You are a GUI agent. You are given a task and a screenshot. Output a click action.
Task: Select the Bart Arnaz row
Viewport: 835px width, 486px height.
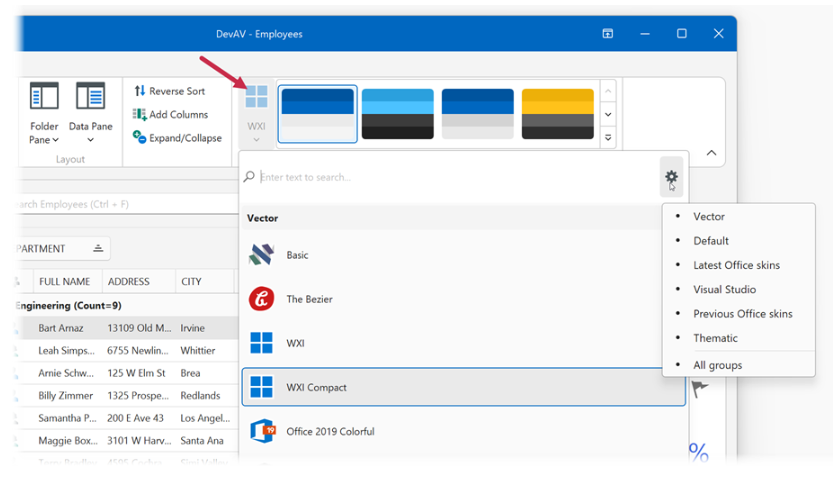coord(127,328)
